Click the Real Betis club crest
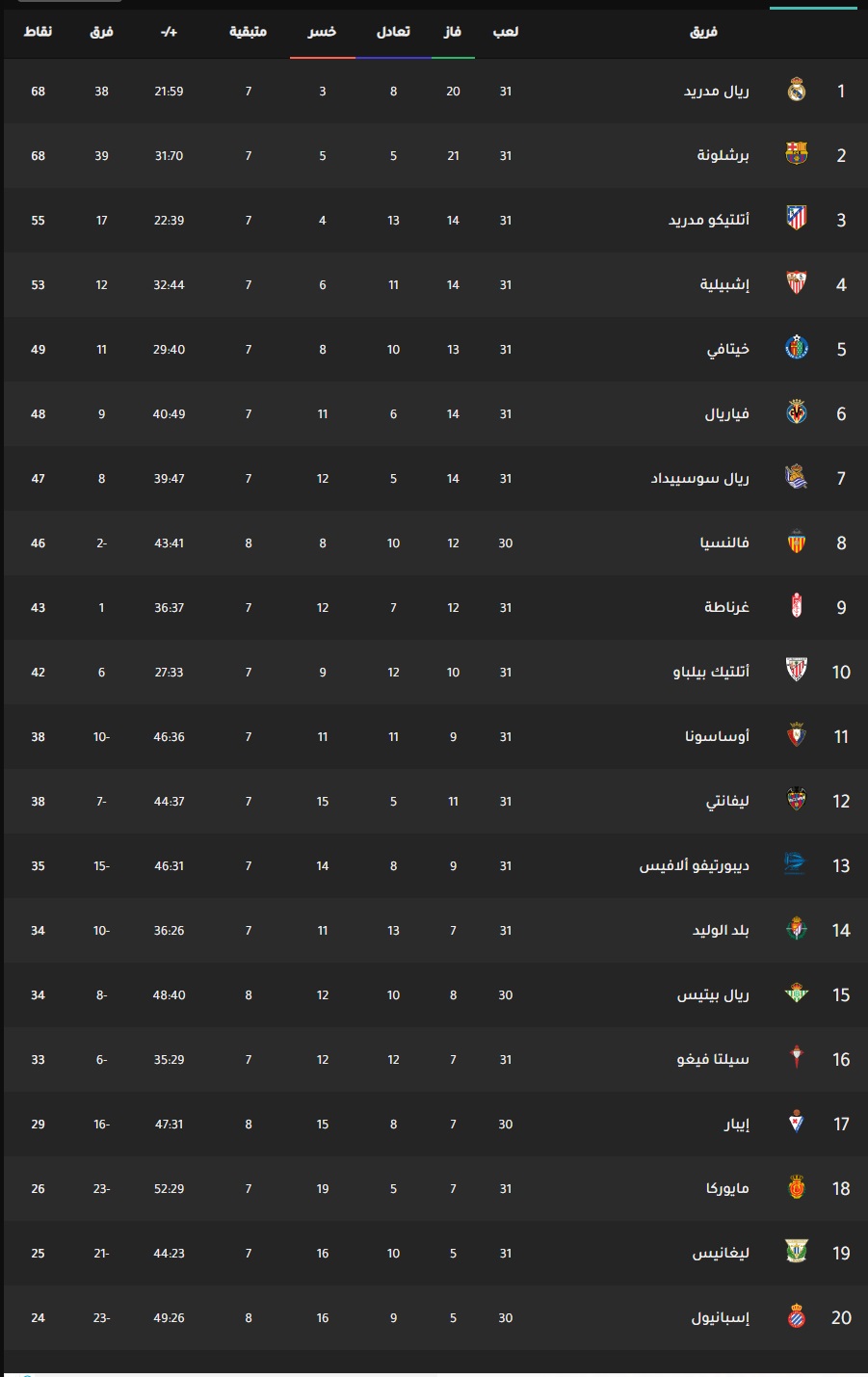Viewport: 868px width, 1377px height. 797,994
